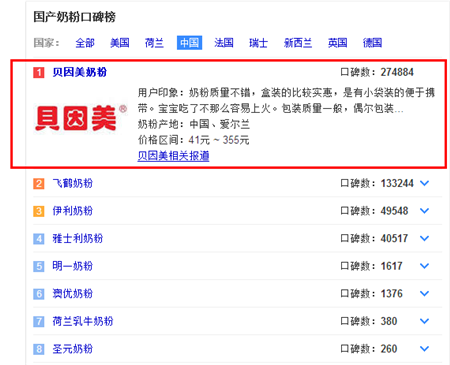Click the 贝因美 brand logo image
450x365 pixels.
81,118
